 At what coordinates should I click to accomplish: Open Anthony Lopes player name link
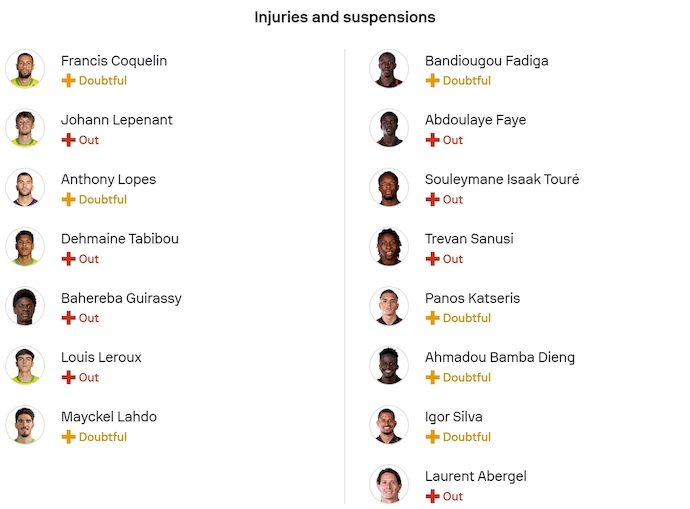click(x=108, y=180)
